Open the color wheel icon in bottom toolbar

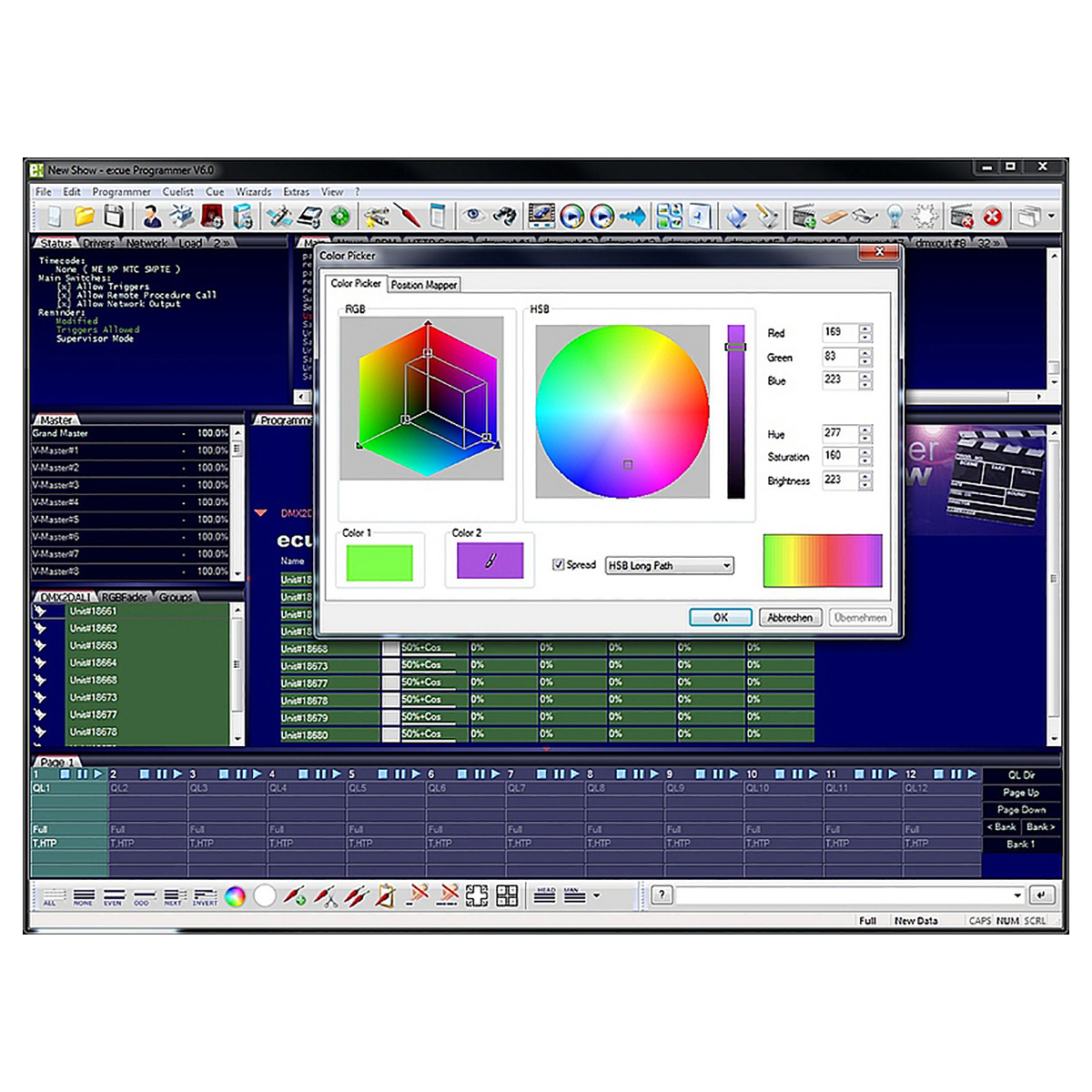click(235, 896)
